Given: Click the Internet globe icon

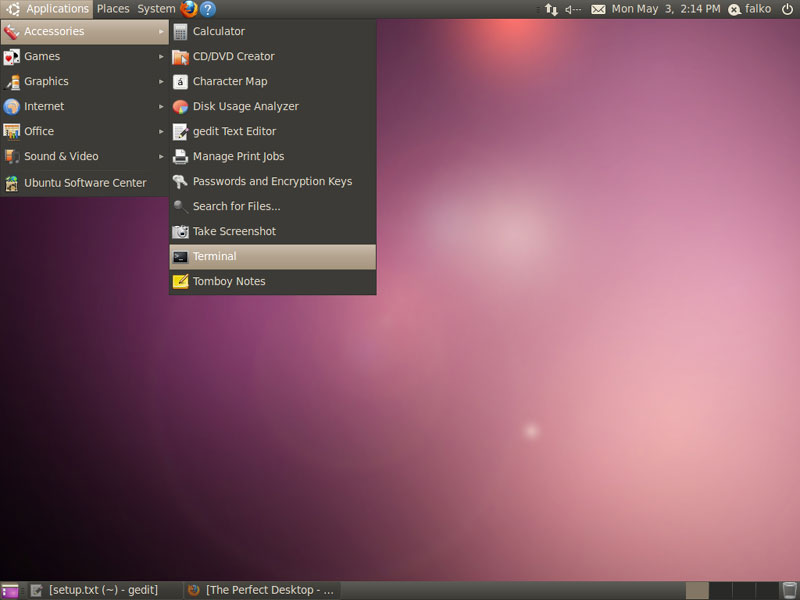Looking at the screenshot, I should click(11, 107).
